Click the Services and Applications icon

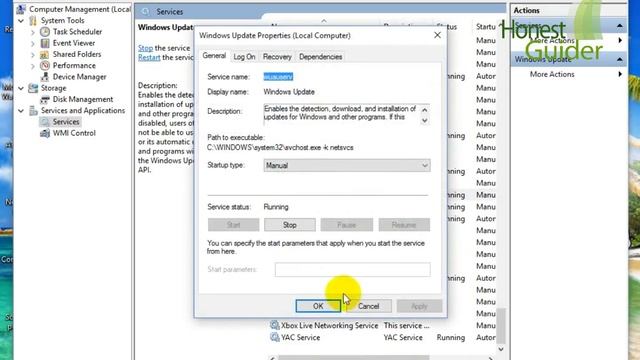coord(33,111)
